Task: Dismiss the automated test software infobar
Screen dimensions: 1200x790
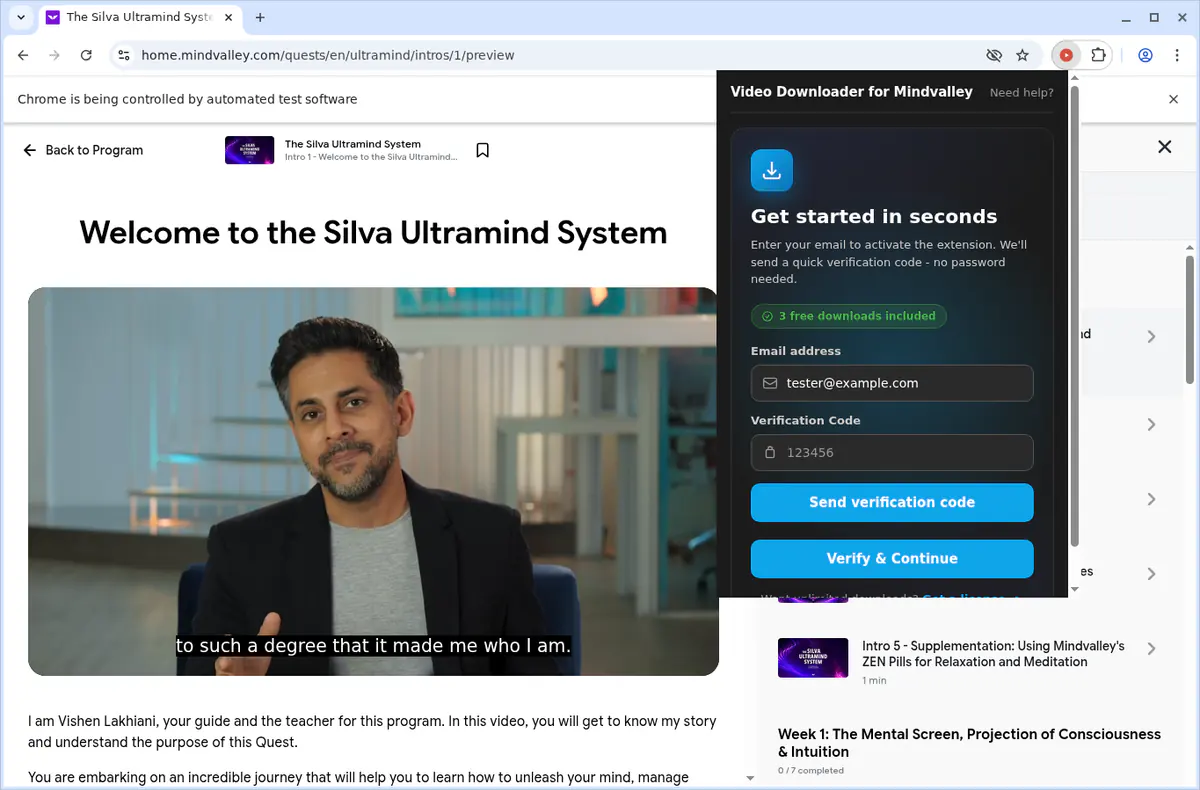Action: click(1174, 99)
